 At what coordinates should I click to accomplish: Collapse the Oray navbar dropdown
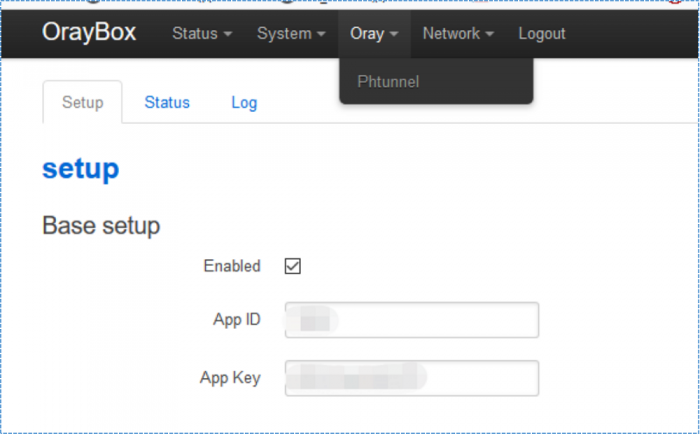pyautogui.click(x=374, y=33)
